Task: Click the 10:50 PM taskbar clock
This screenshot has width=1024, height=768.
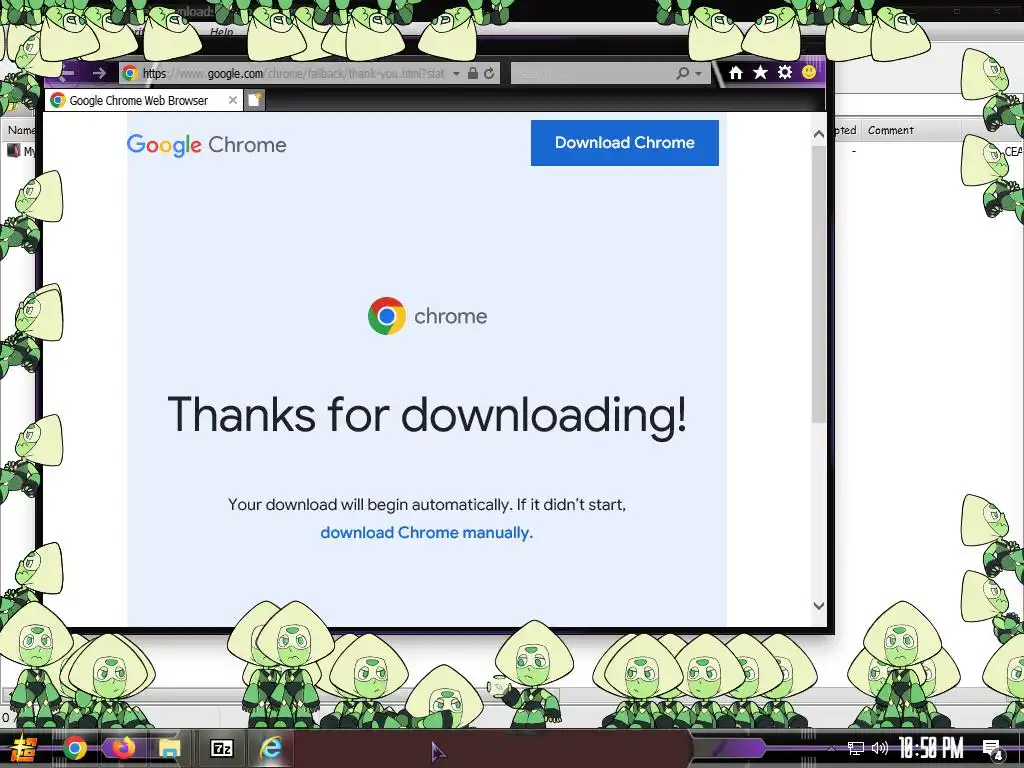Action: pyautogui.click(x=931, y=748)
